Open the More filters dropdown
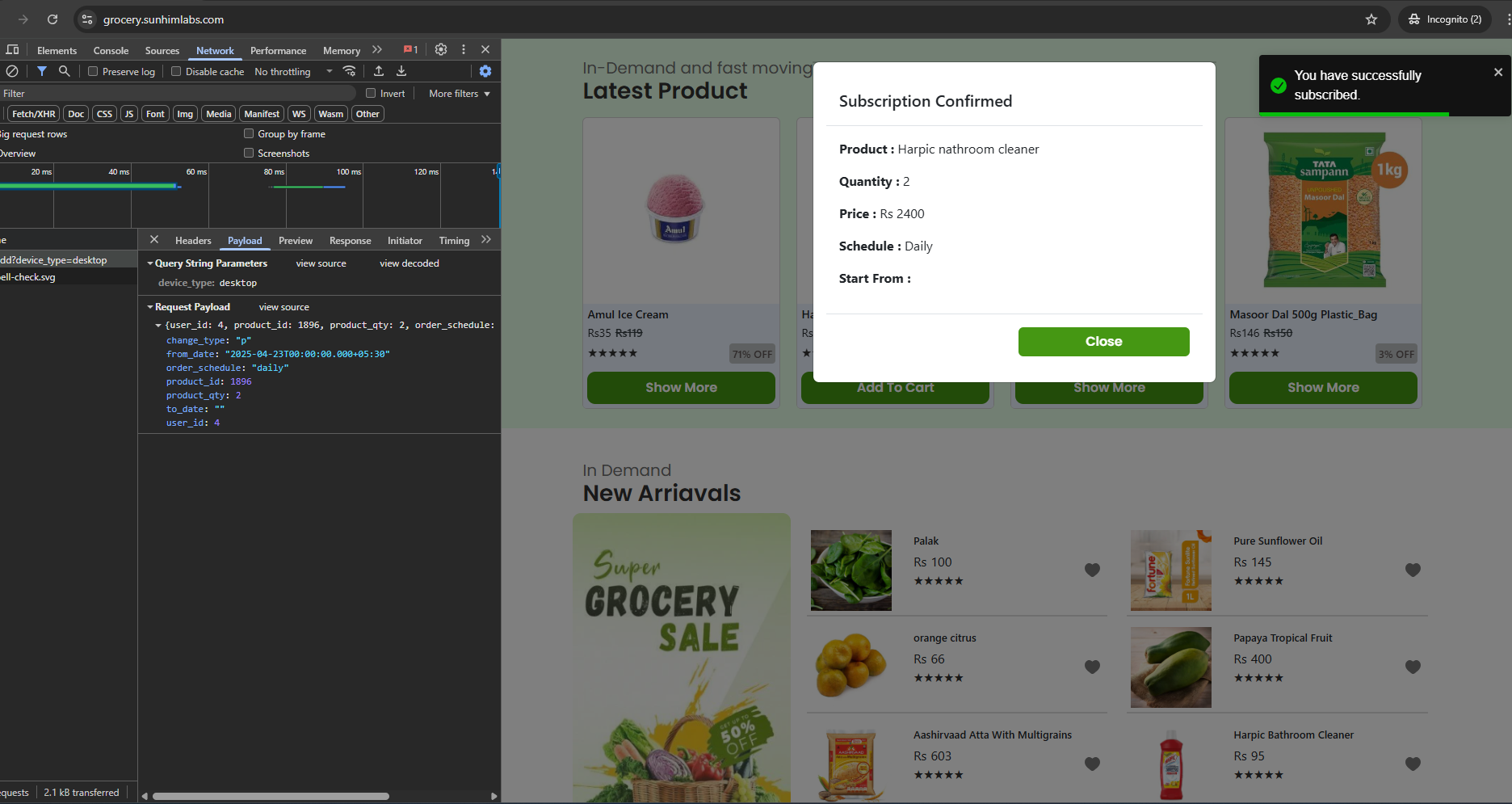 click(x=460, y=93)
